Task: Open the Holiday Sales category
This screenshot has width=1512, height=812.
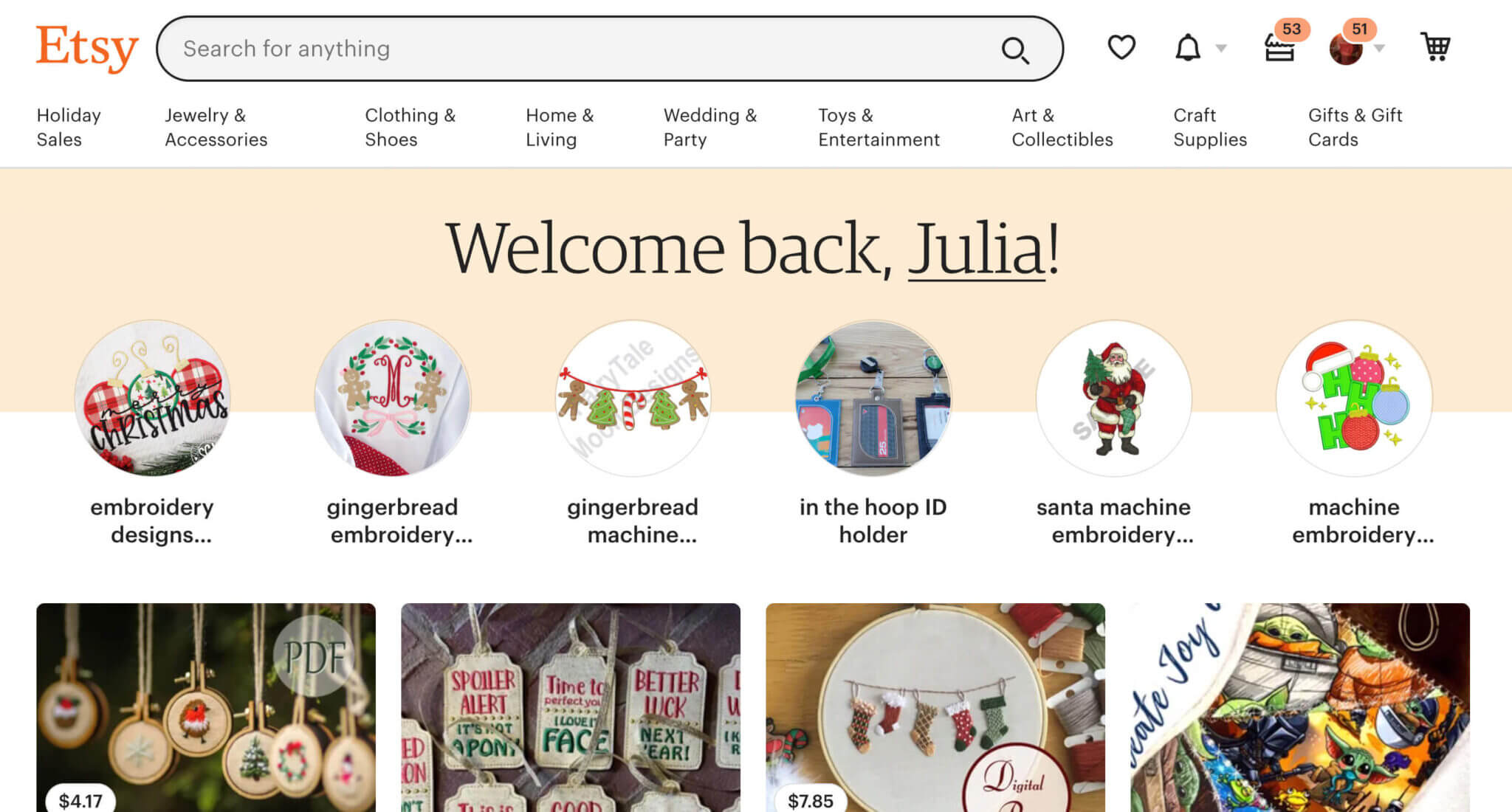Action: pos(69,127)
